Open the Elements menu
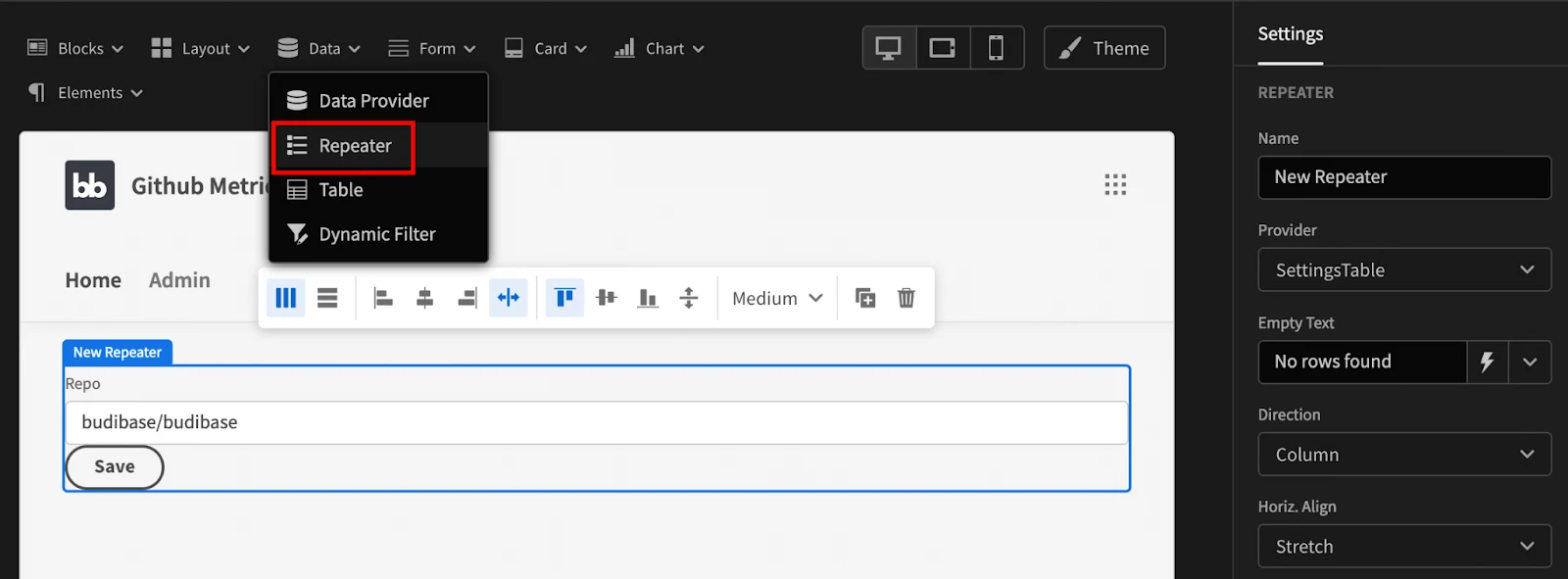 click(85, 92)
